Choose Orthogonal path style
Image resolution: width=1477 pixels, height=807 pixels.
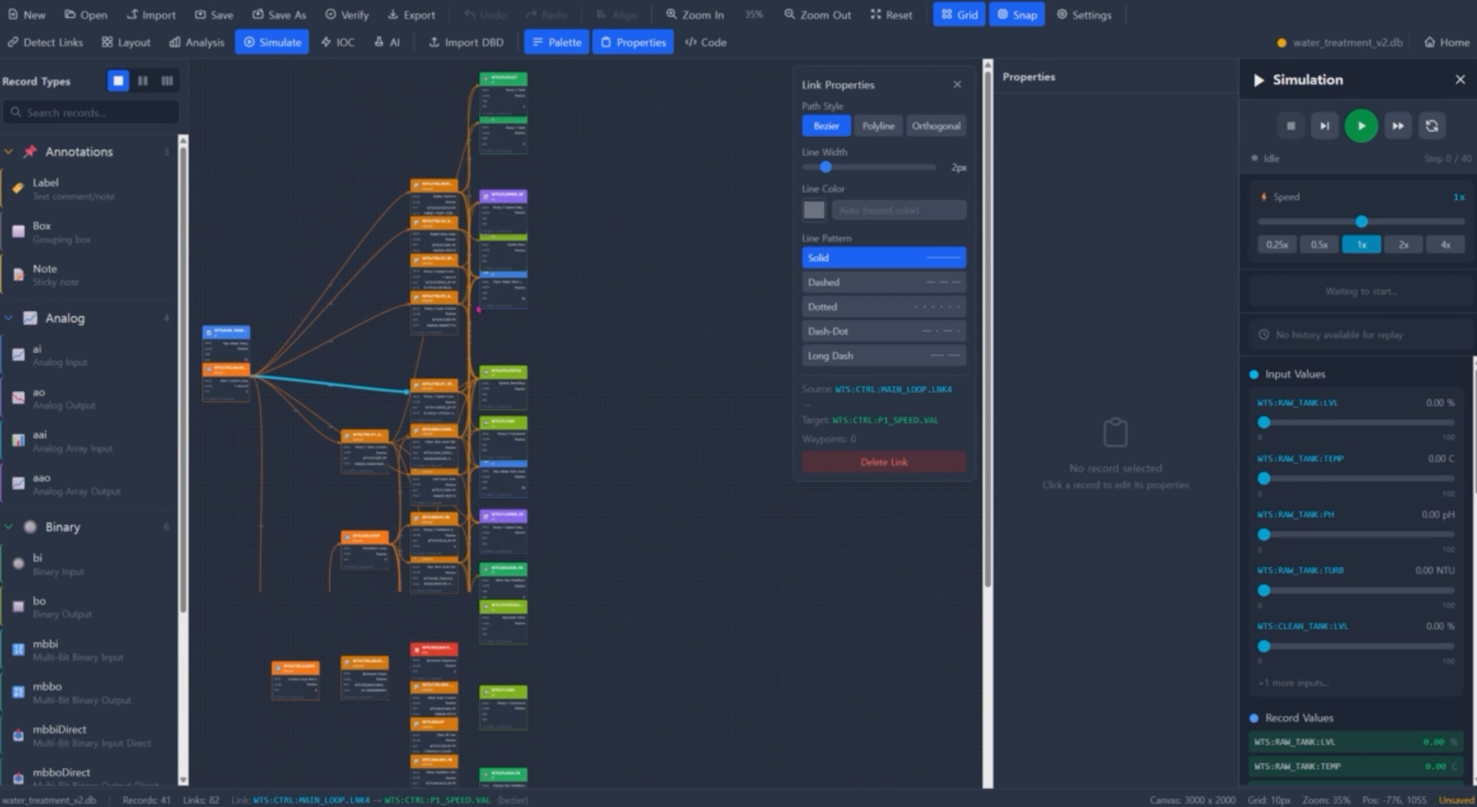(x=936, y=126)
